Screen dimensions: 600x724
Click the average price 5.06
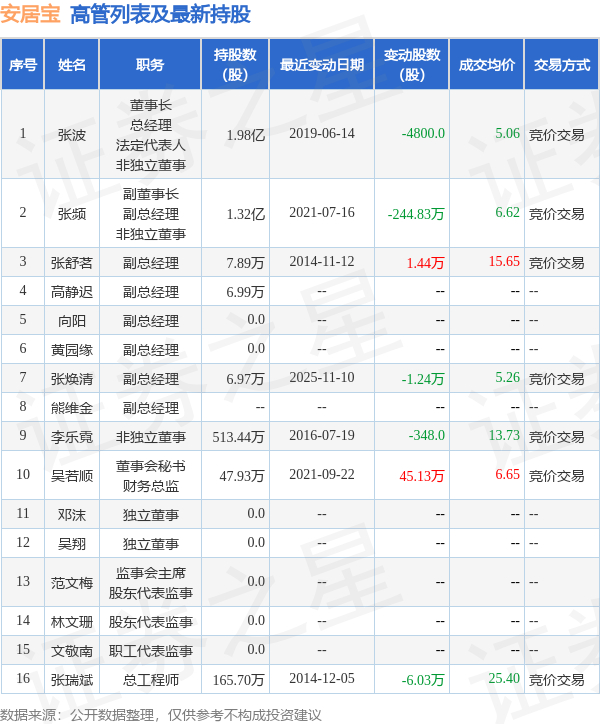click(x=507, y=133)
